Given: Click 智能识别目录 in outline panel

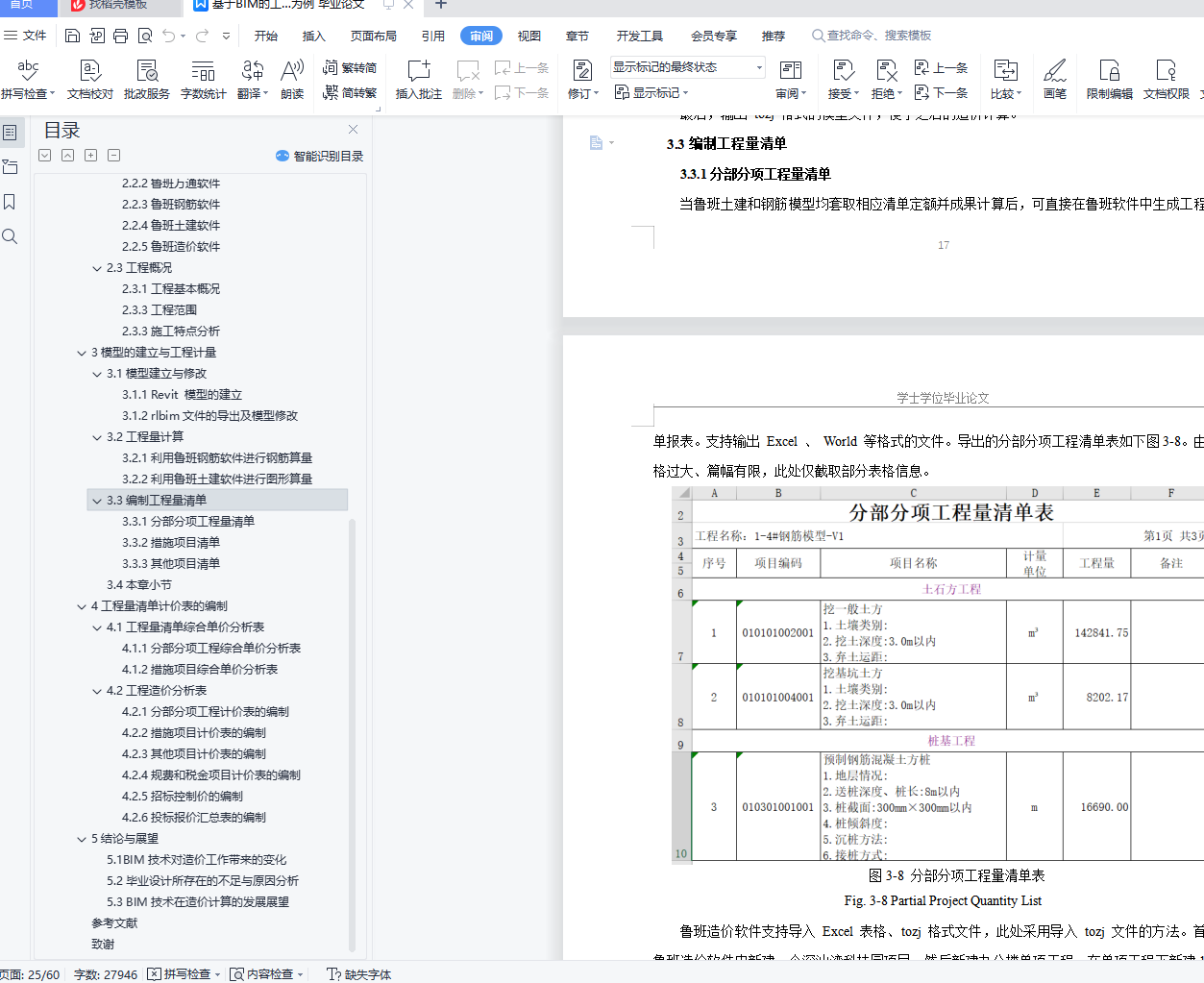Looking at the screenshot, I should (x=319, y=156).
